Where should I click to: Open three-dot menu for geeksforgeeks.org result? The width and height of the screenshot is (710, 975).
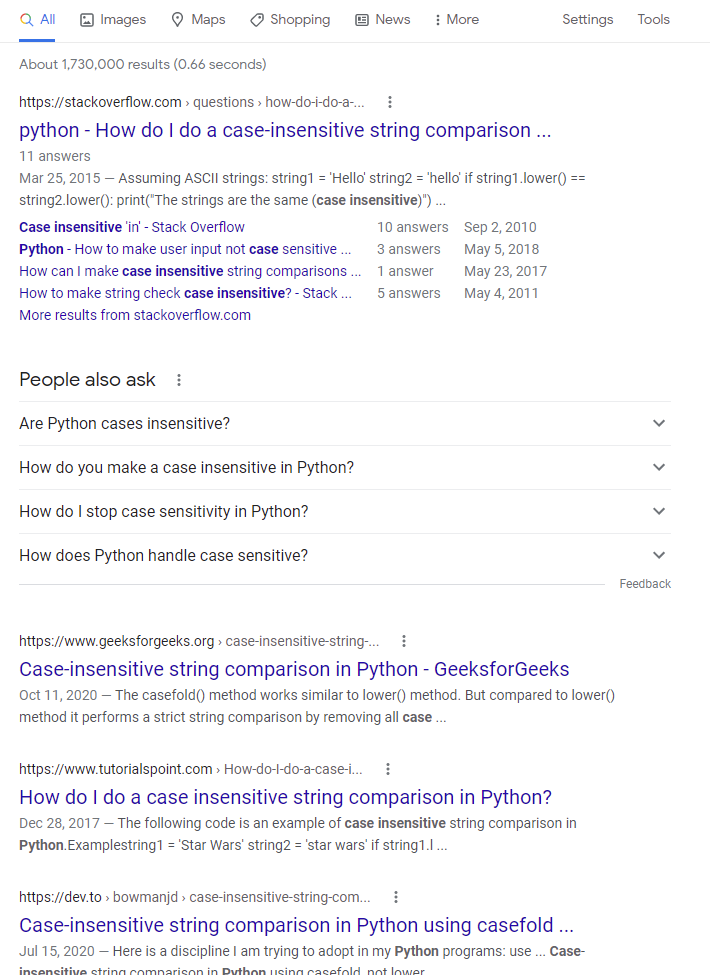(x=404, y=641)
